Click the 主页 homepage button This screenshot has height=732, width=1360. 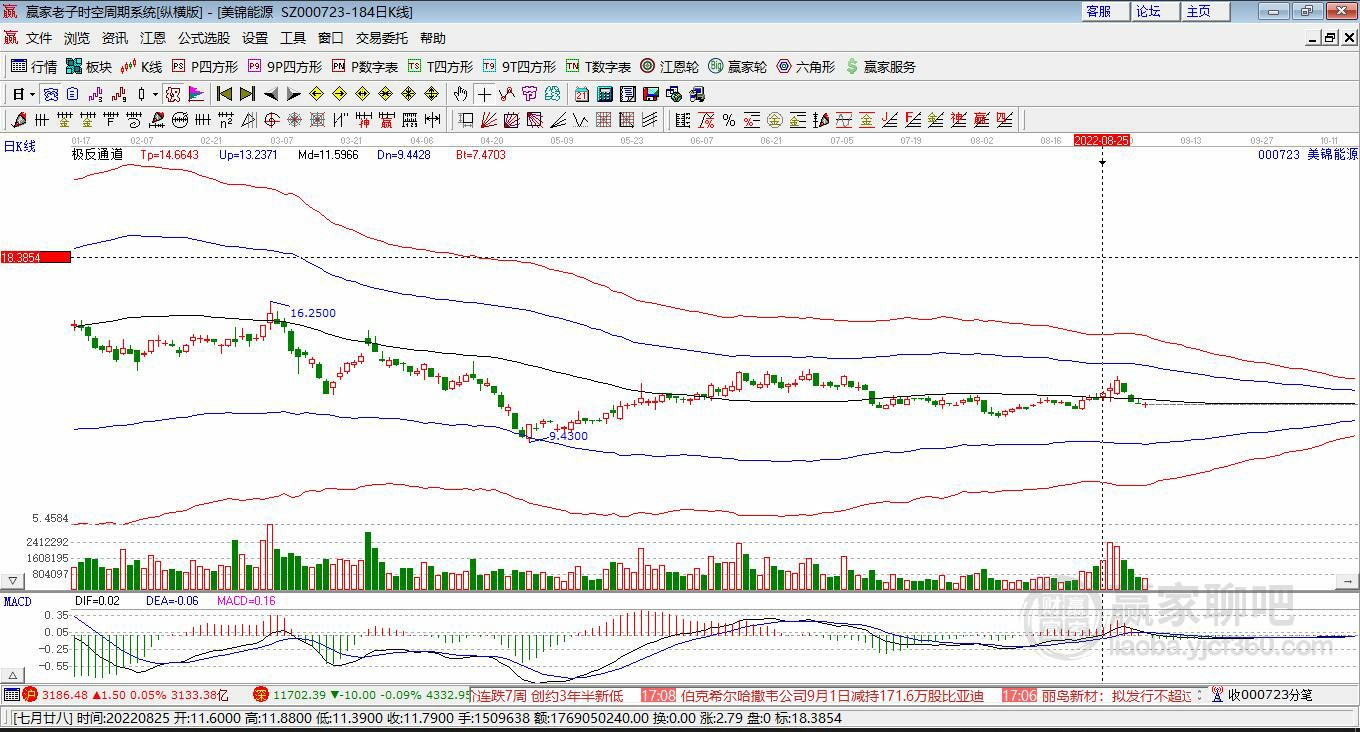pyautogui.click(x=1205, y=11)
